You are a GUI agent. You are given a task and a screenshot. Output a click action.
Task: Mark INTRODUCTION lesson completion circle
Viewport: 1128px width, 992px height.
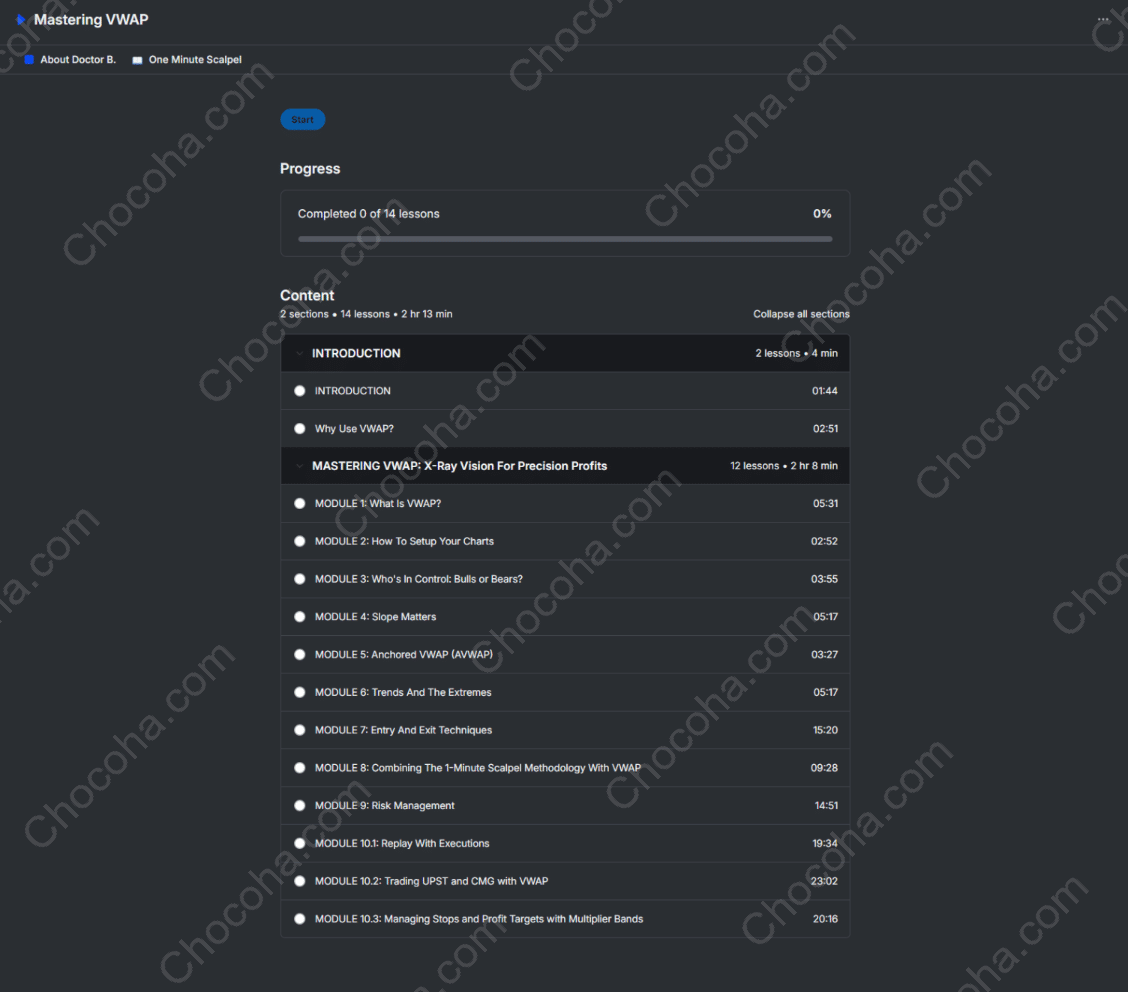click(x=300, y=391)
